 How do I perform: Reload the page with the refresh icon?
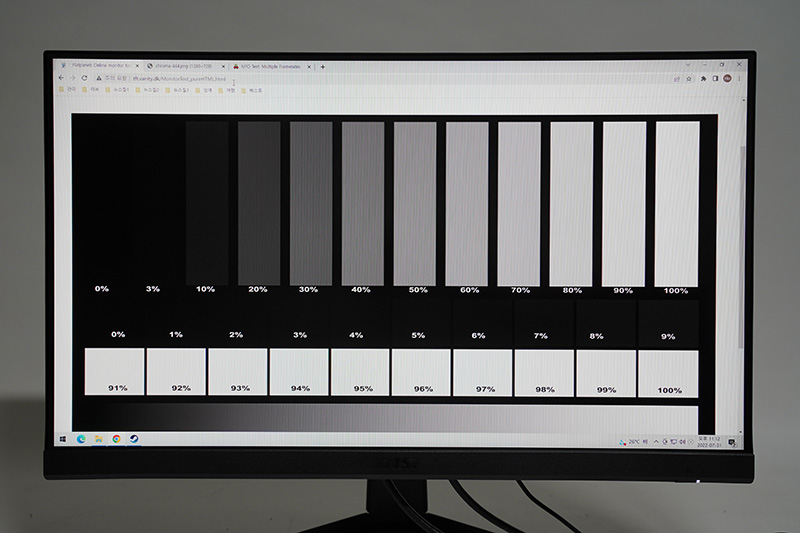tap(85, 78)
